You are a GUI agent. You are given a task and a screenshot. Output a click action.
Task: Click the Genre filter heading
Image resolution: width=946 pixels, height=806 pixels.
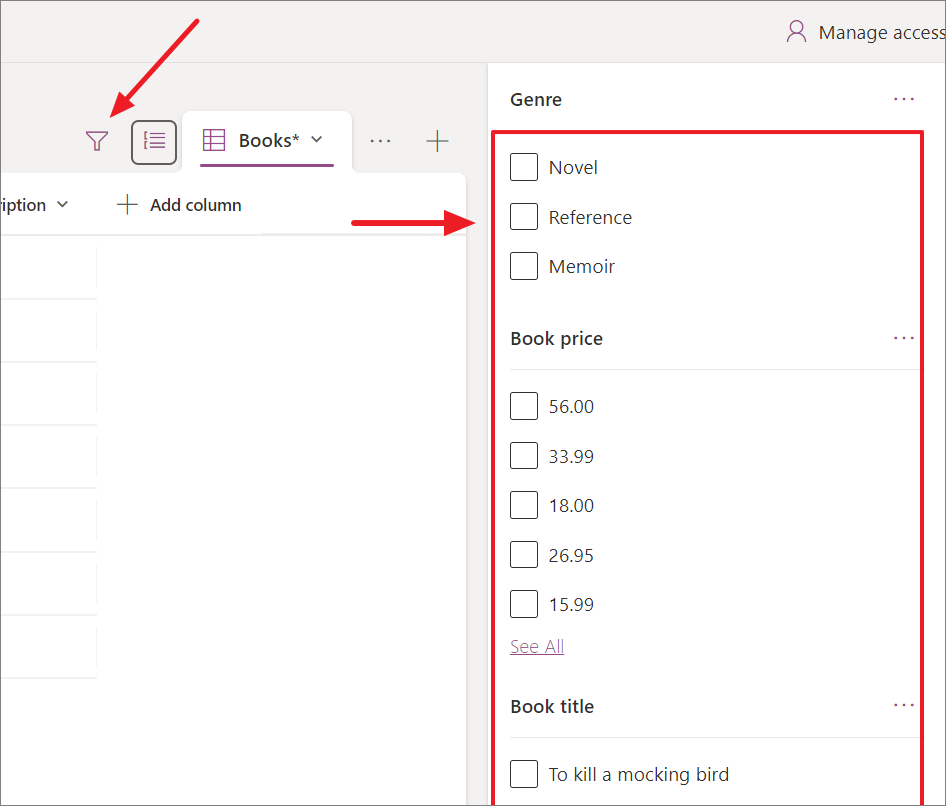click(x=536, y=100)
